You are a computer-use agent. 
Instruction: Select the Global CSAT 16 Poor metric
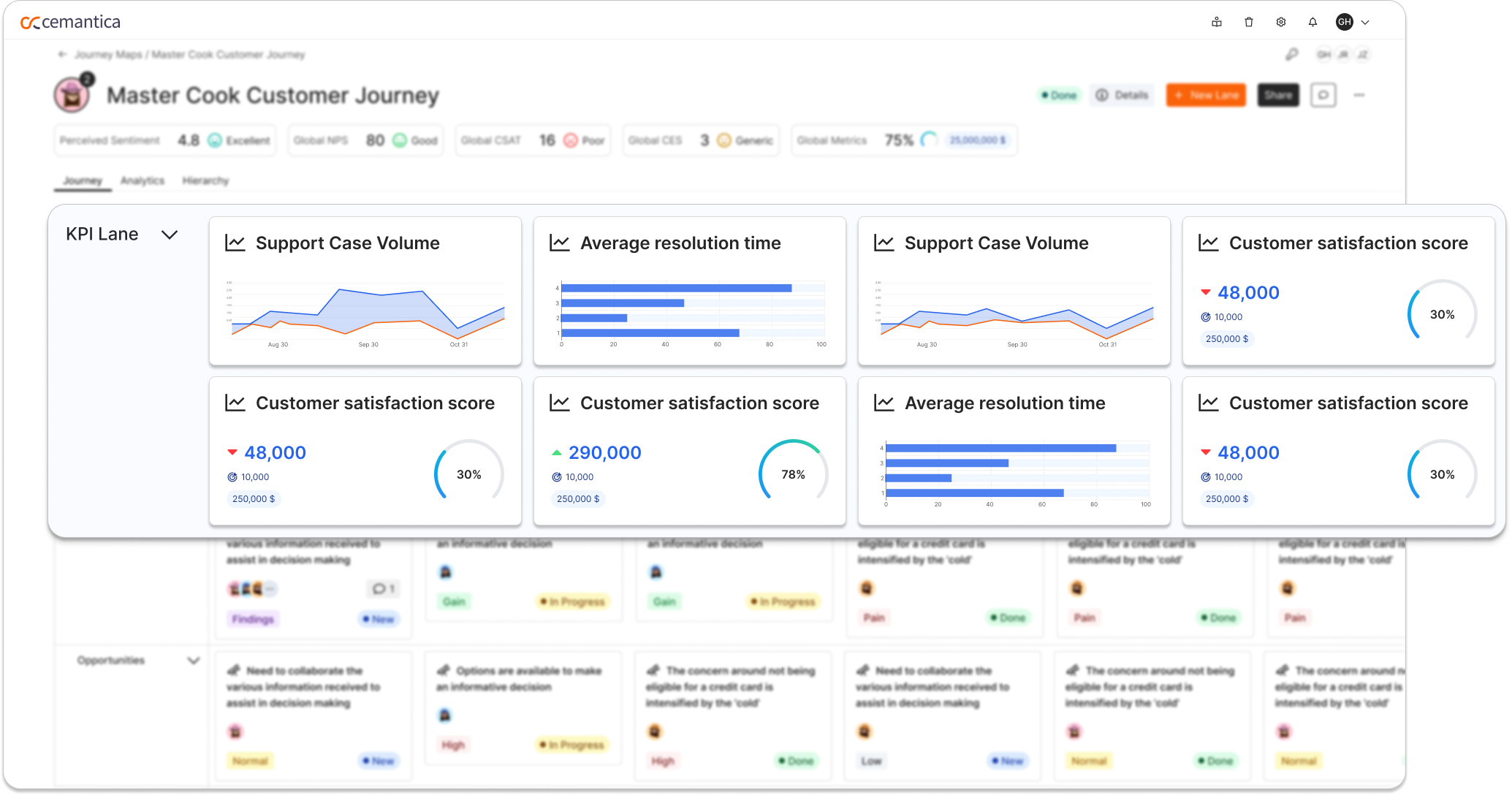(533, 140)
